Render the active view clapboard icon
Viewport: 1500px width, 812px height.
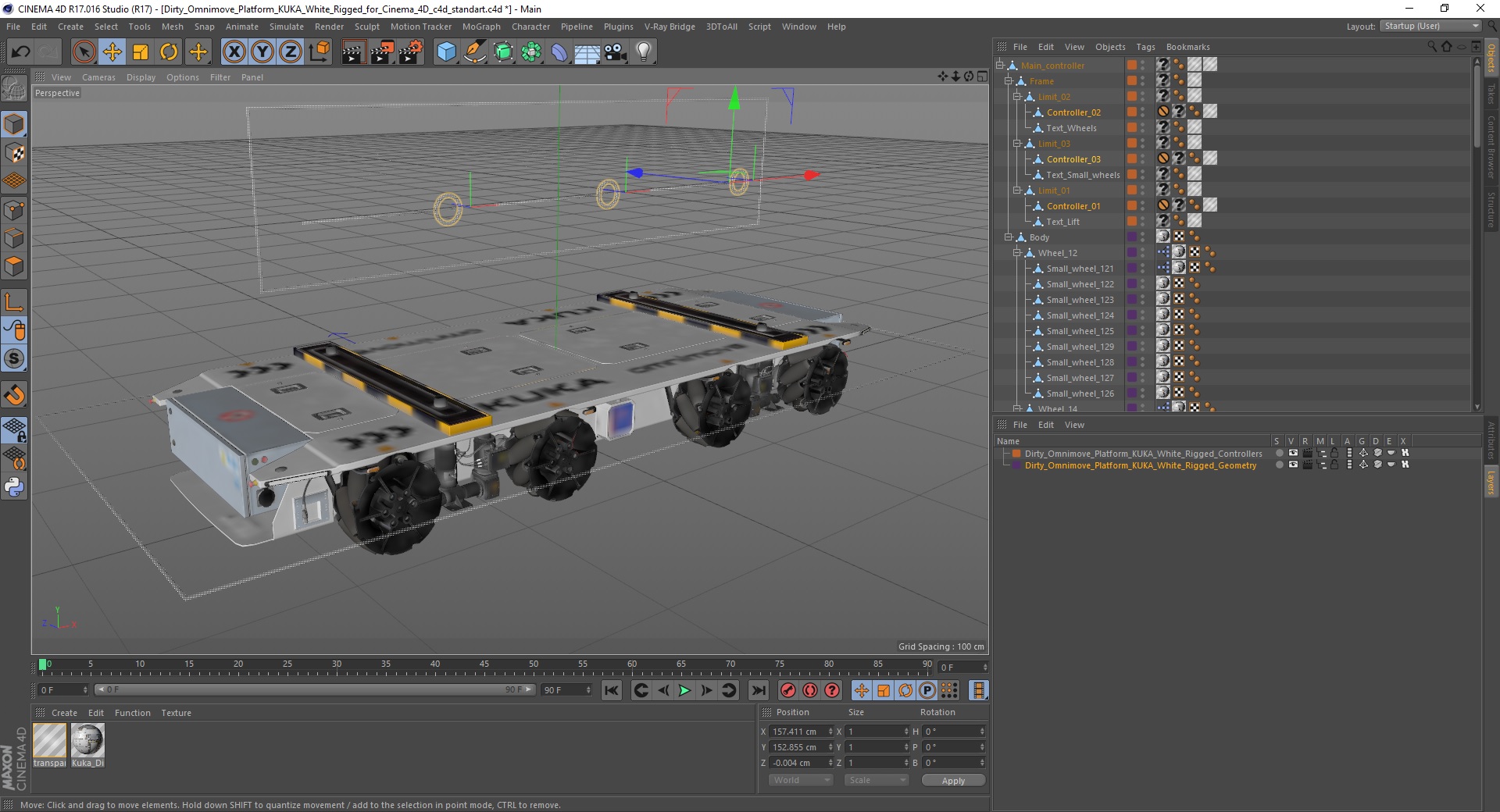click(353, 52)
